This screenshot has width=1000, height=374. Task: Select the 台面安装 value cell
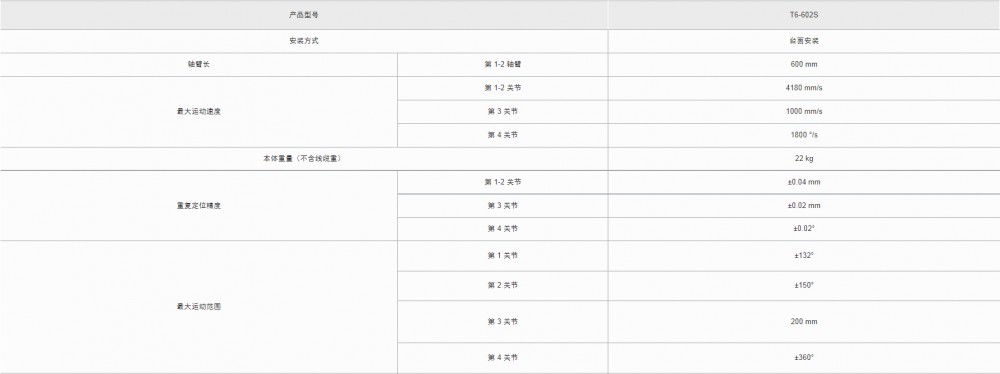804,41
